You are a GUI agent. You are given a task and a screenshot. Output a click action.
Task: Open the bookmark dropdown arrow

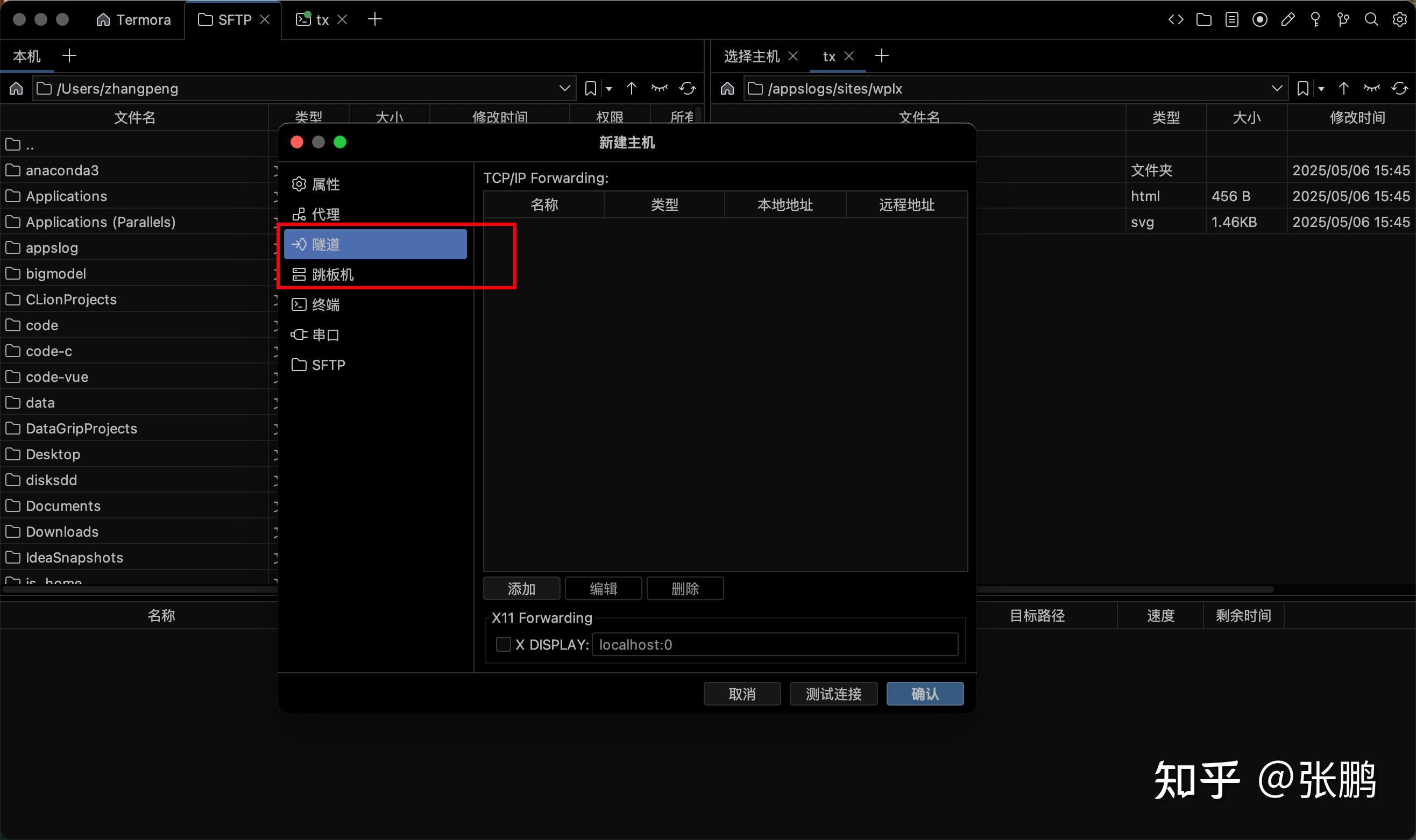[608, 88]
